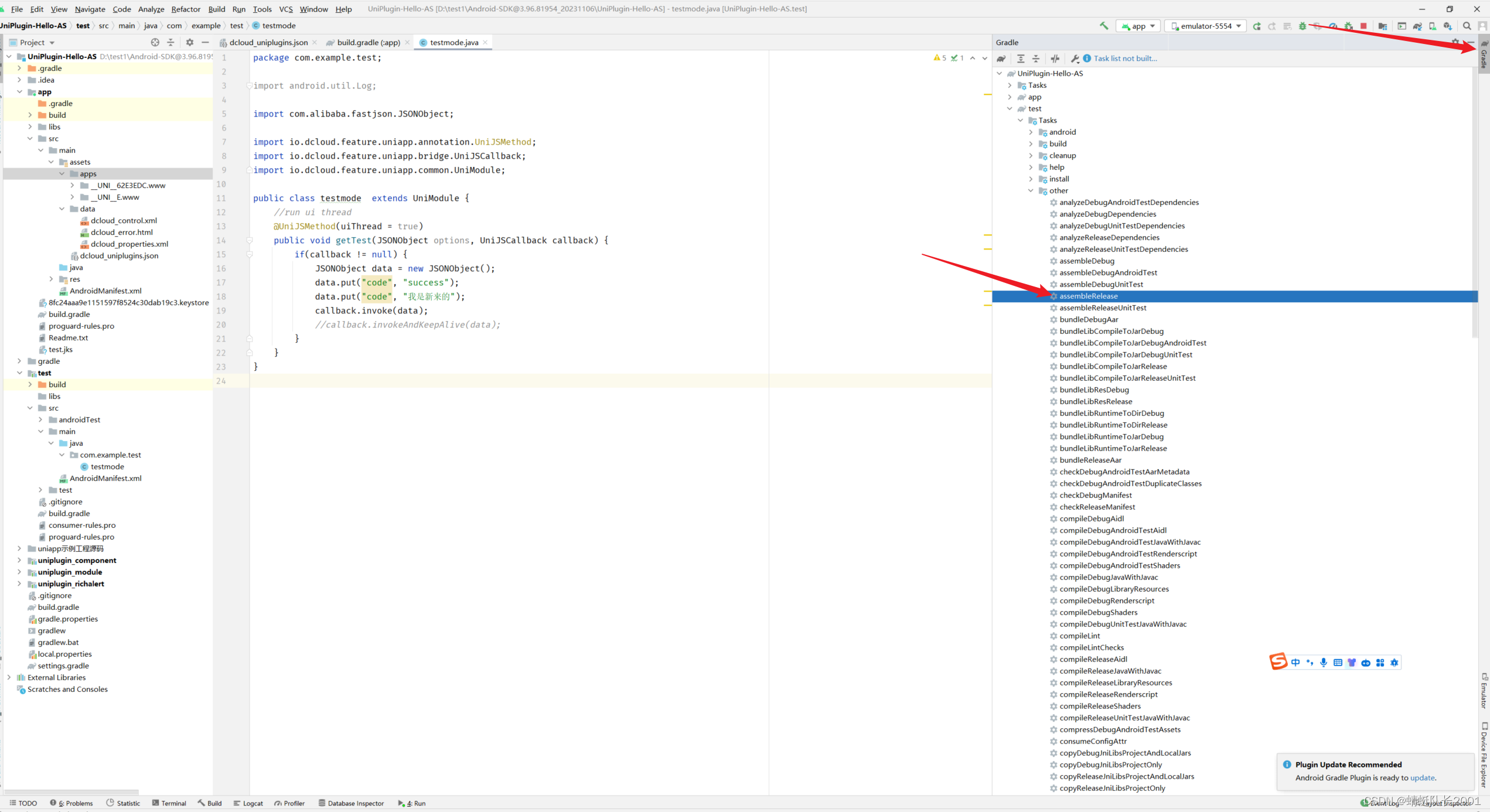This screenshot has width=1490, height=812.
Task: Open the 6: Problems tool window
Action: pyautogui.click(x=71, y=803)
